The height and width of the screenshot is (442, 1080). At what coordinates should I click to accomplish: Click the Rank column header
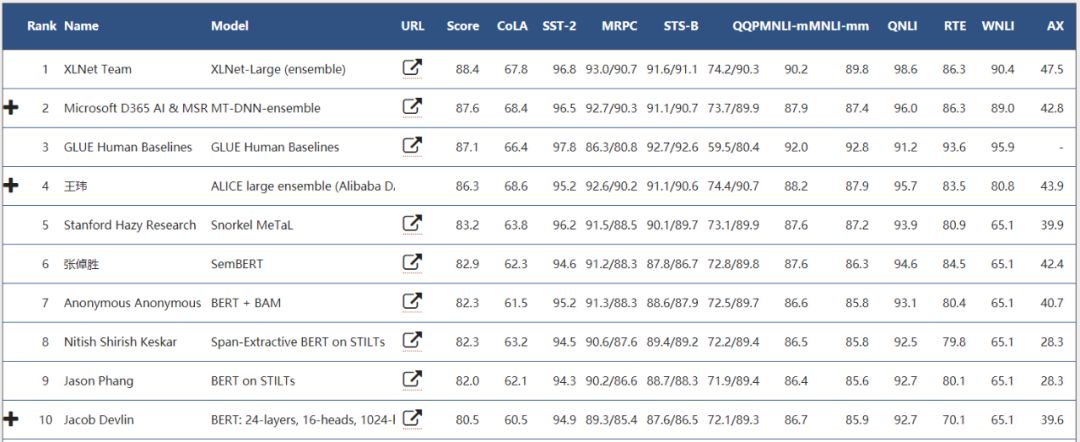42,26
